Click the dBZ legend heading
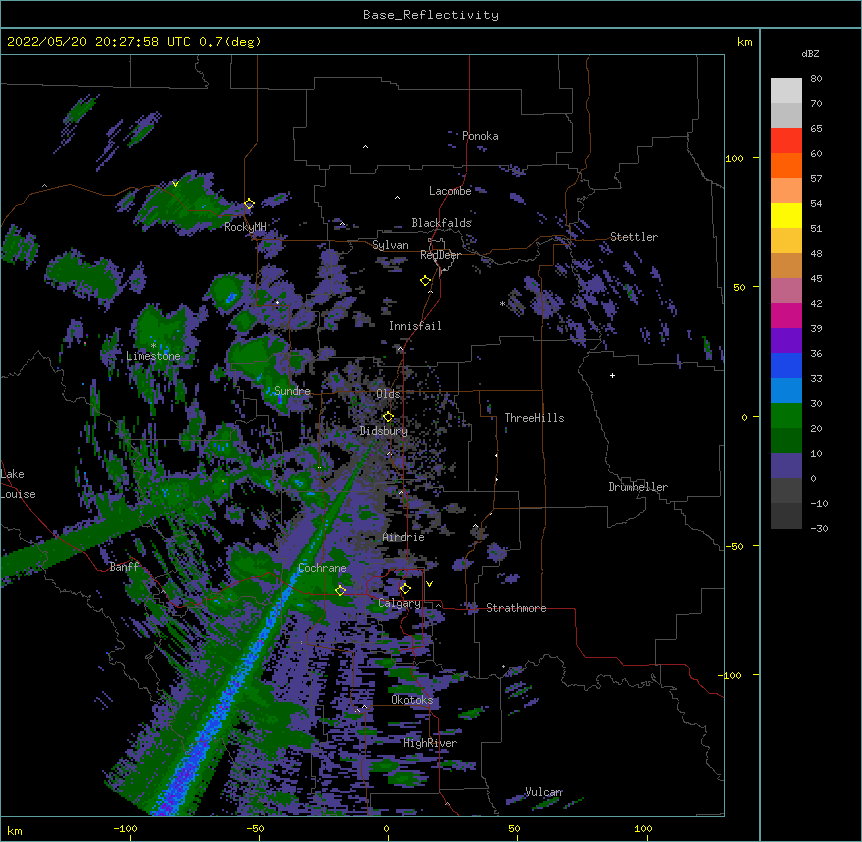This screenshot has height=842, width=862. click(810, 53)
